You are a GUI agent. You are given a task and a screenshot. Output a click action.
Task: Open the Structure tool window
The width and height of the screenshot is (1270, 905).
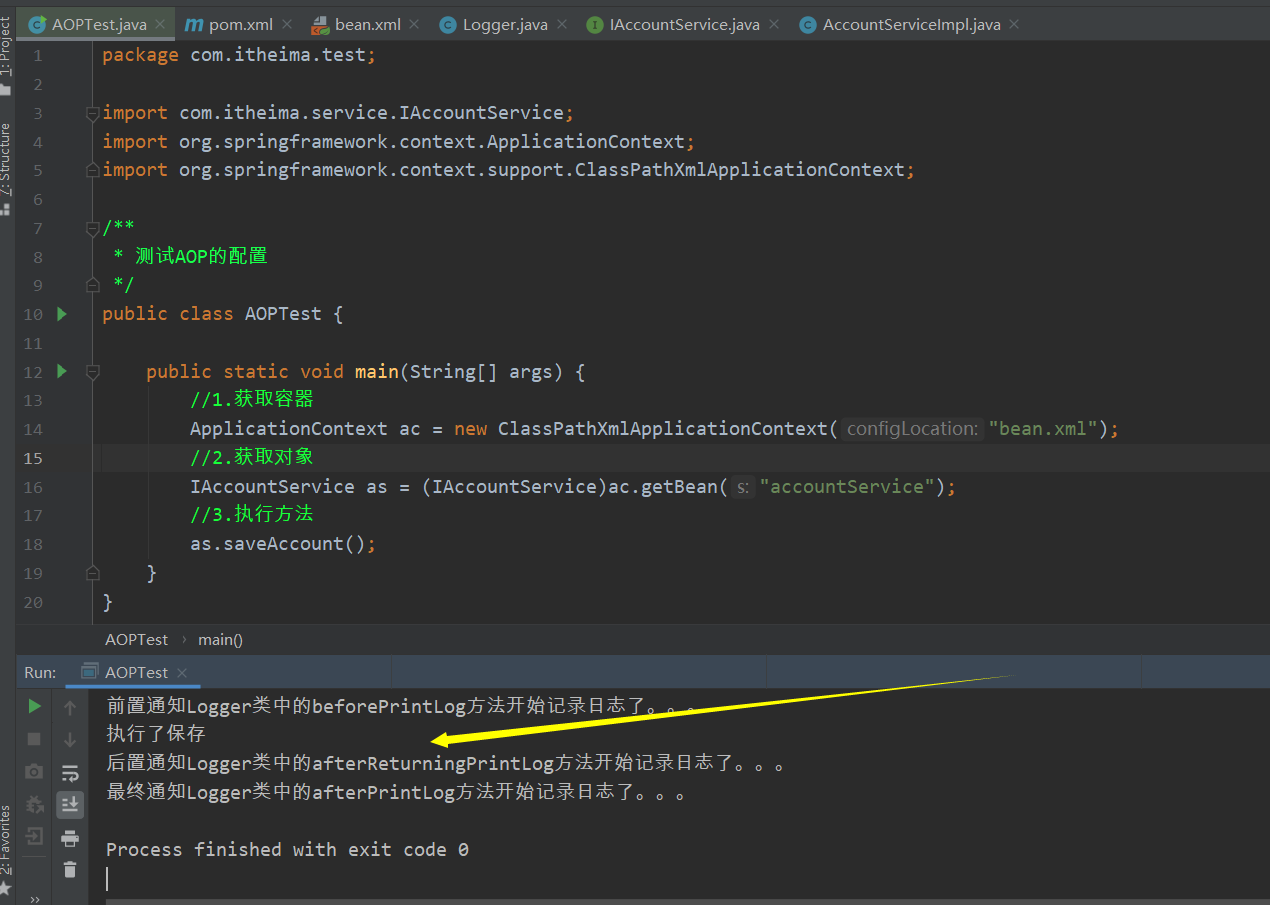(x=6, y=168)
